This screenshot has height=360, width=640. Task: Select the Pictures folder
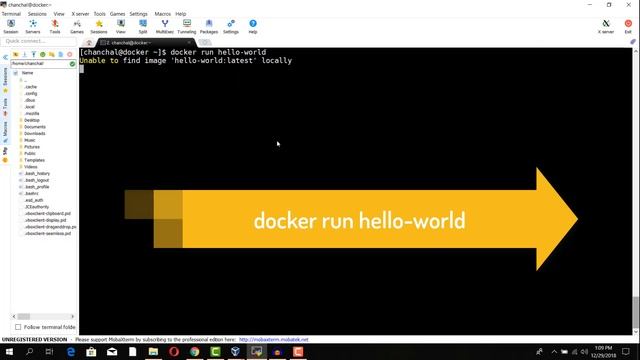31,147
